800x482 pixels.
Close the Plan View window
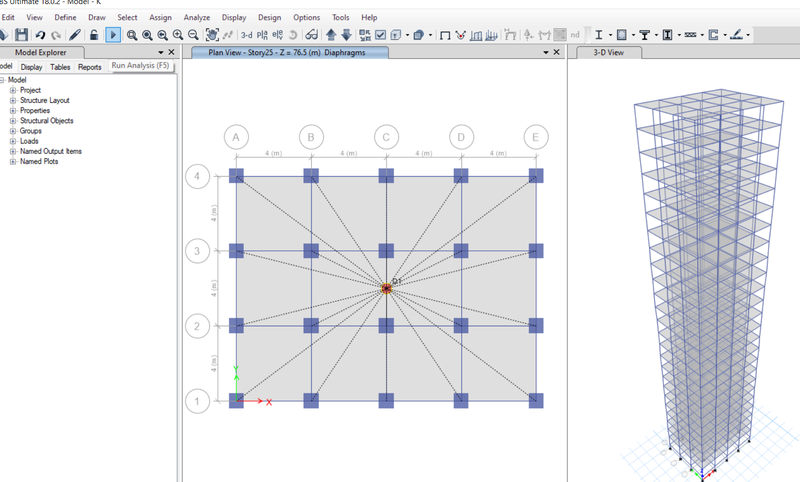pyautogui.click(x=557, y=53)
